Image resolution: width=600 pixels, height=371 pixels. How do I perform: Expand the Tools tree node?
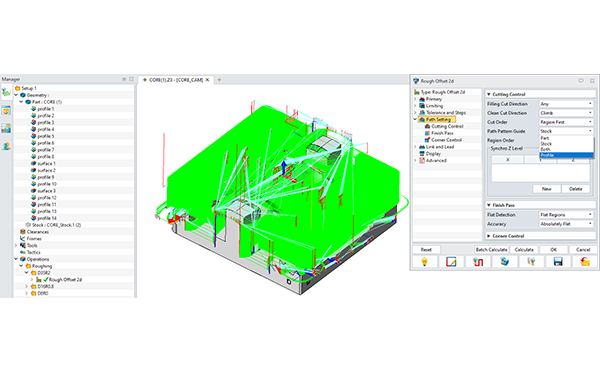16,246
